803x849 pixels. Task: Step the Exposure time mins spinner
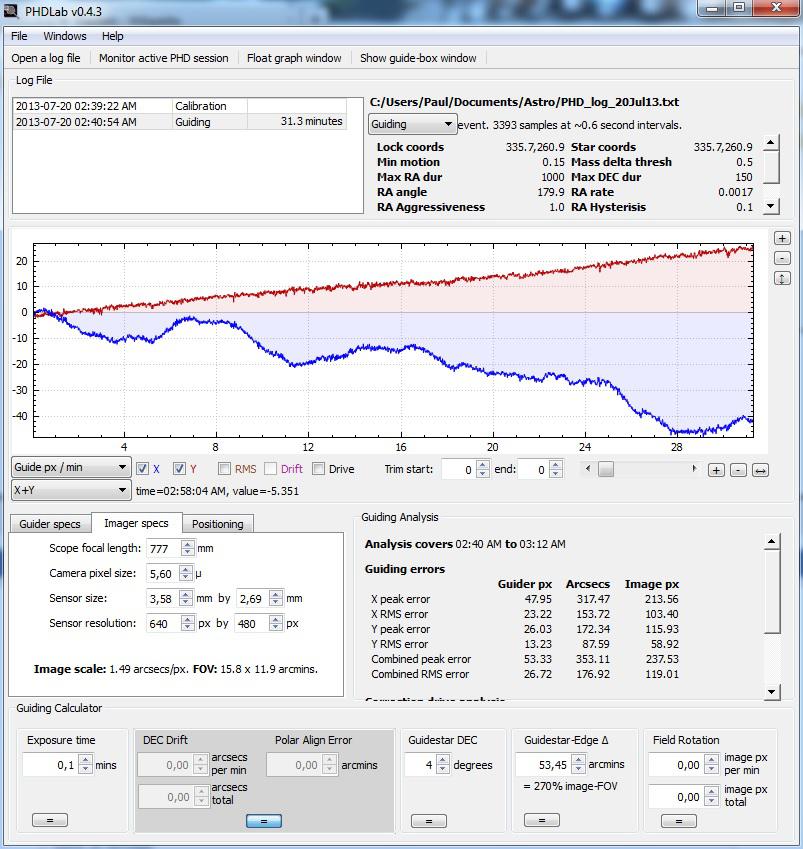point(86,765)
